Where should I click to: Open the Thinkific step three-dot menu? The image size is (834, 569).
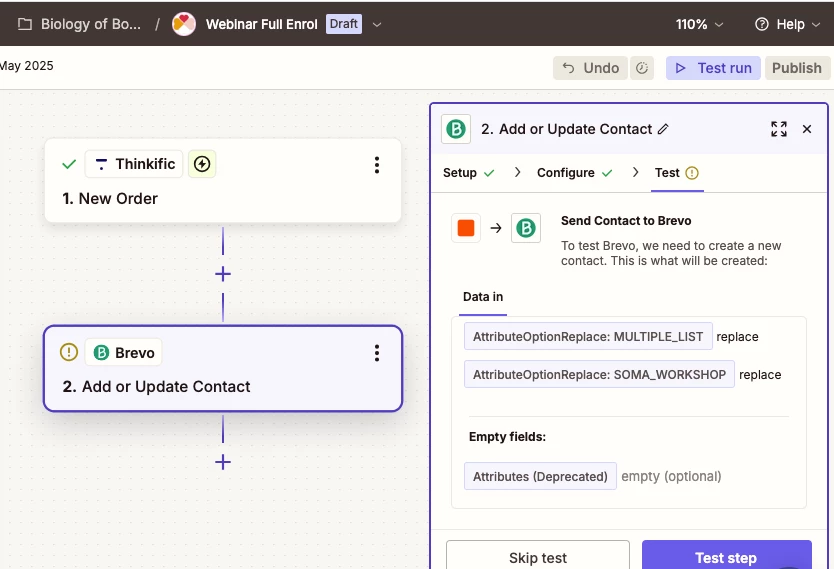pos(377,165)
